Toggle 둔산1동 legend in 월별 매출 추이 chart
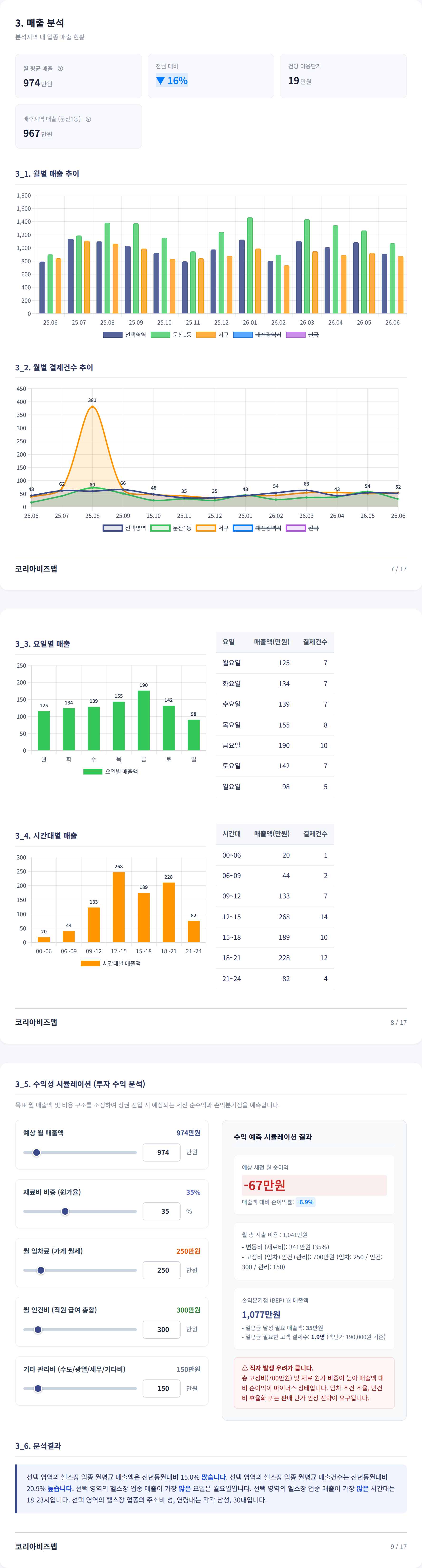 pyautogui.click(x=171, y=335)
